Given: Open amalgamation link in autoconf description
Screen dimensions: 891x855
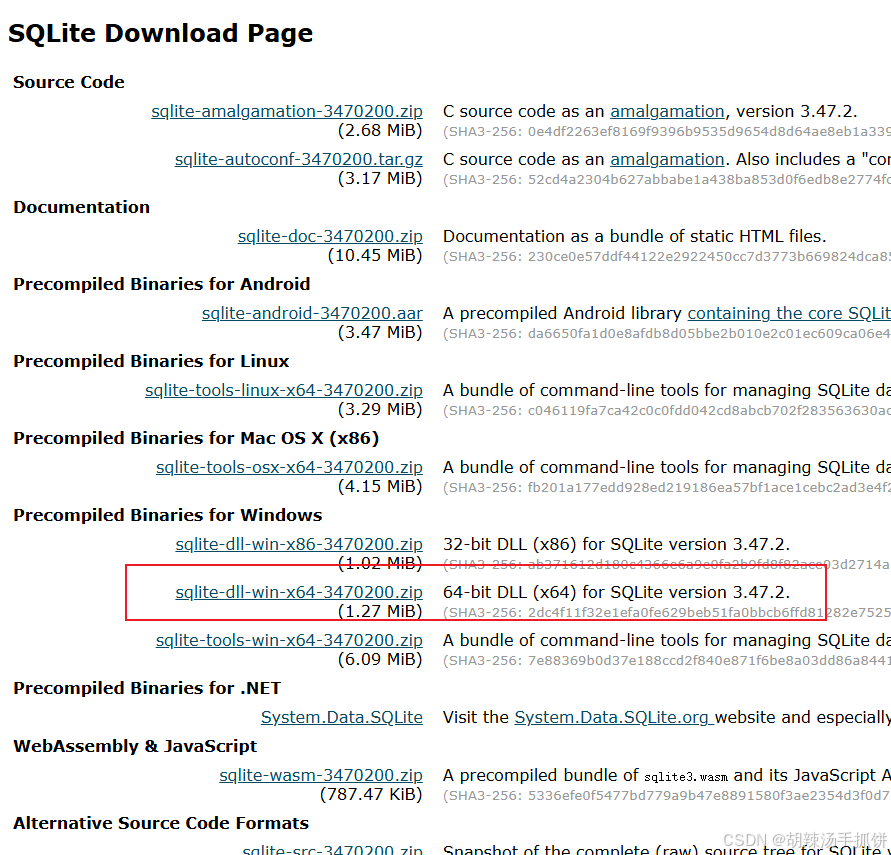Looking at the screenshot, I should [x=668, y=159].
